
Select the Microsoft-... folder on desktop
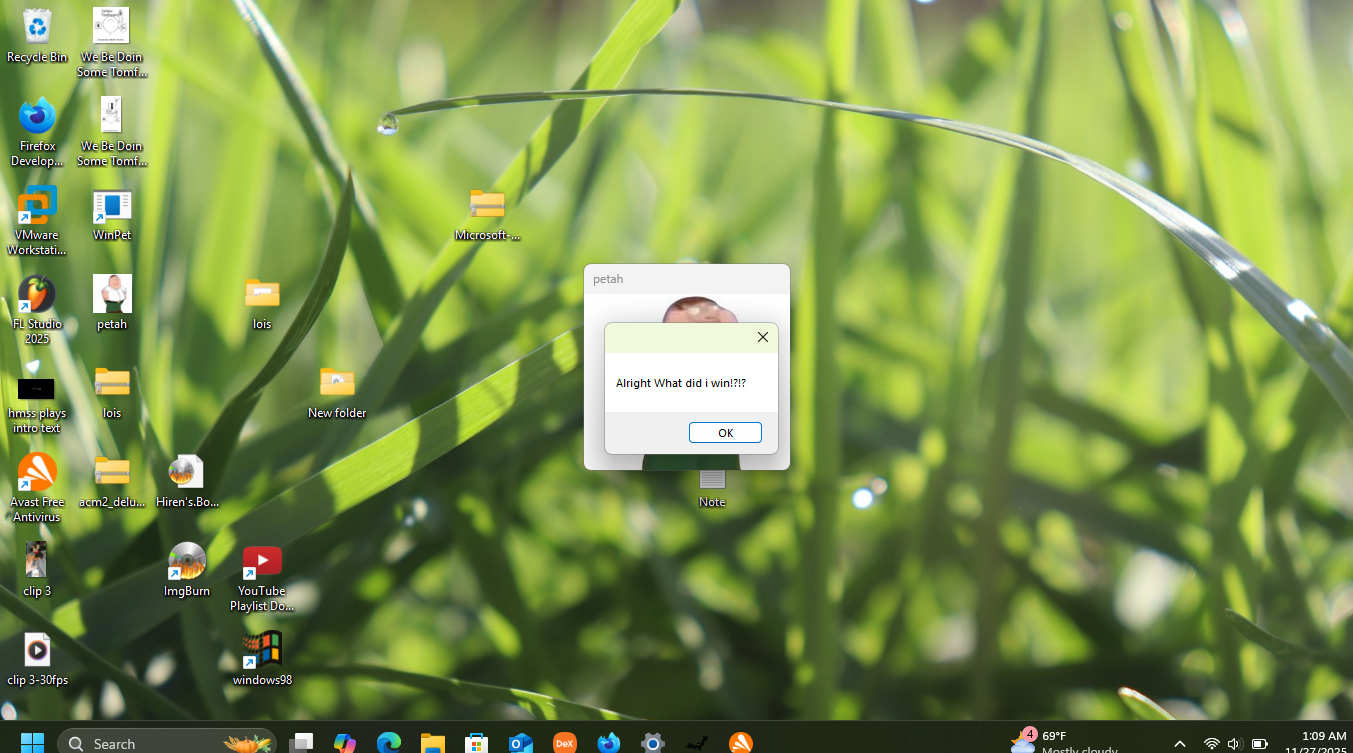pyautogui.click(x=487, y=214)
